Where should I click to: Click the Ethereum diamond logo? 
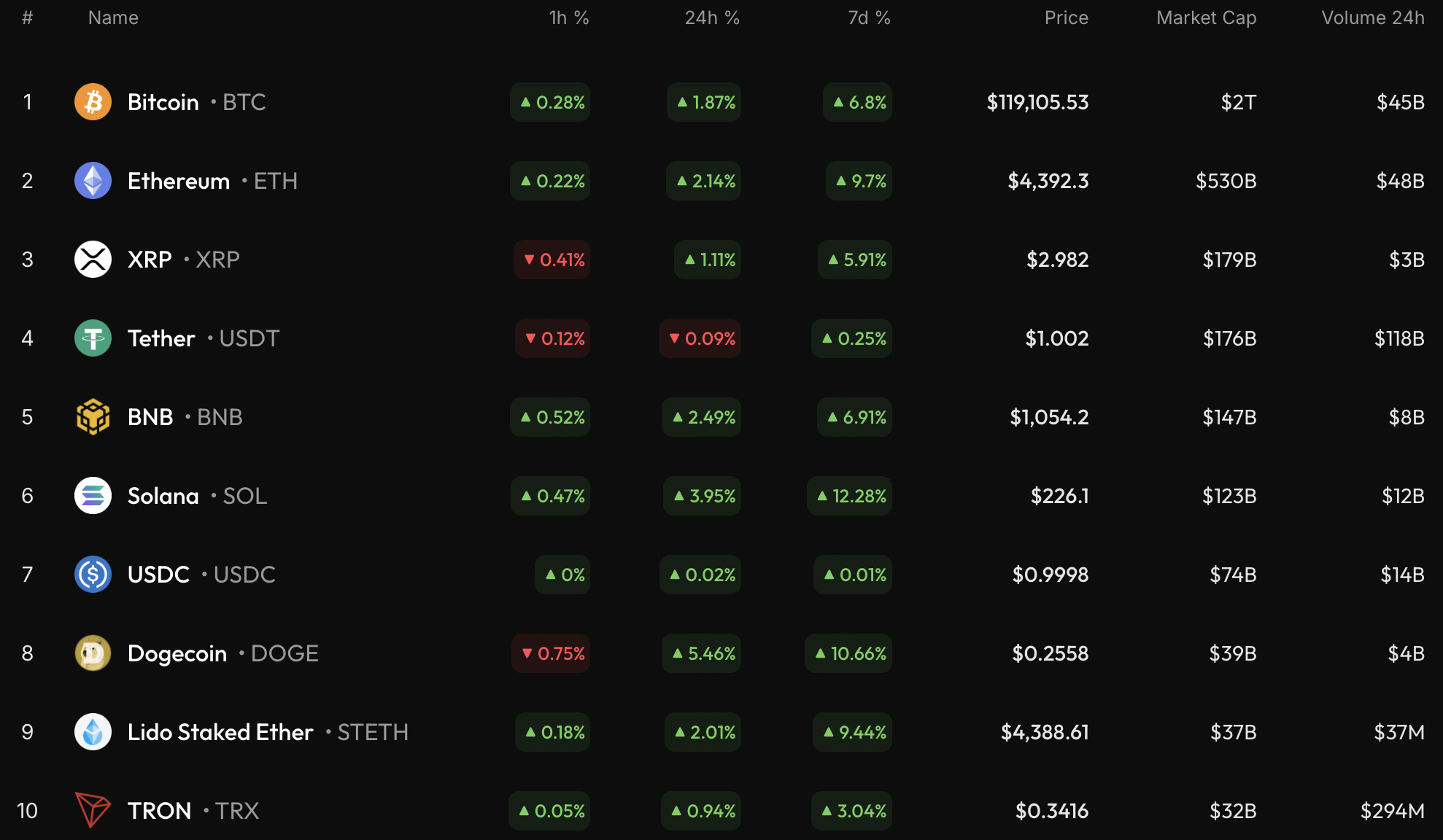[93, 181]
